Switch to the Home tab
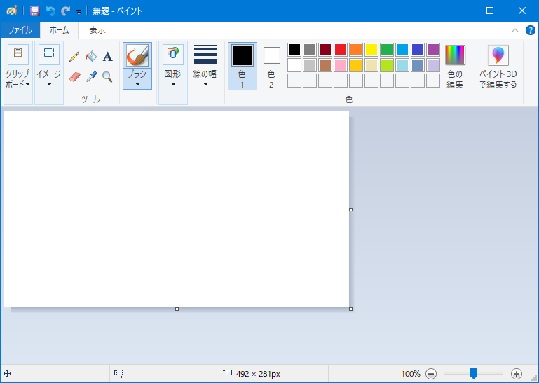This screenshot has height=383, width=539. point(59,30)
